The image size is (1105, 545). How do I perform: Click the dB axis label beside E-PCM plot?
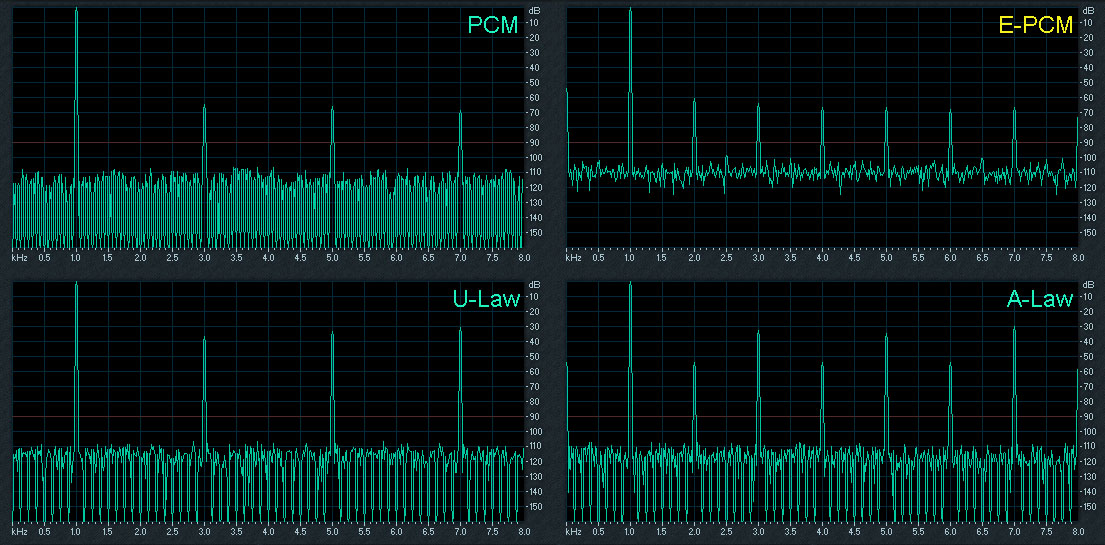(1089, 10)
